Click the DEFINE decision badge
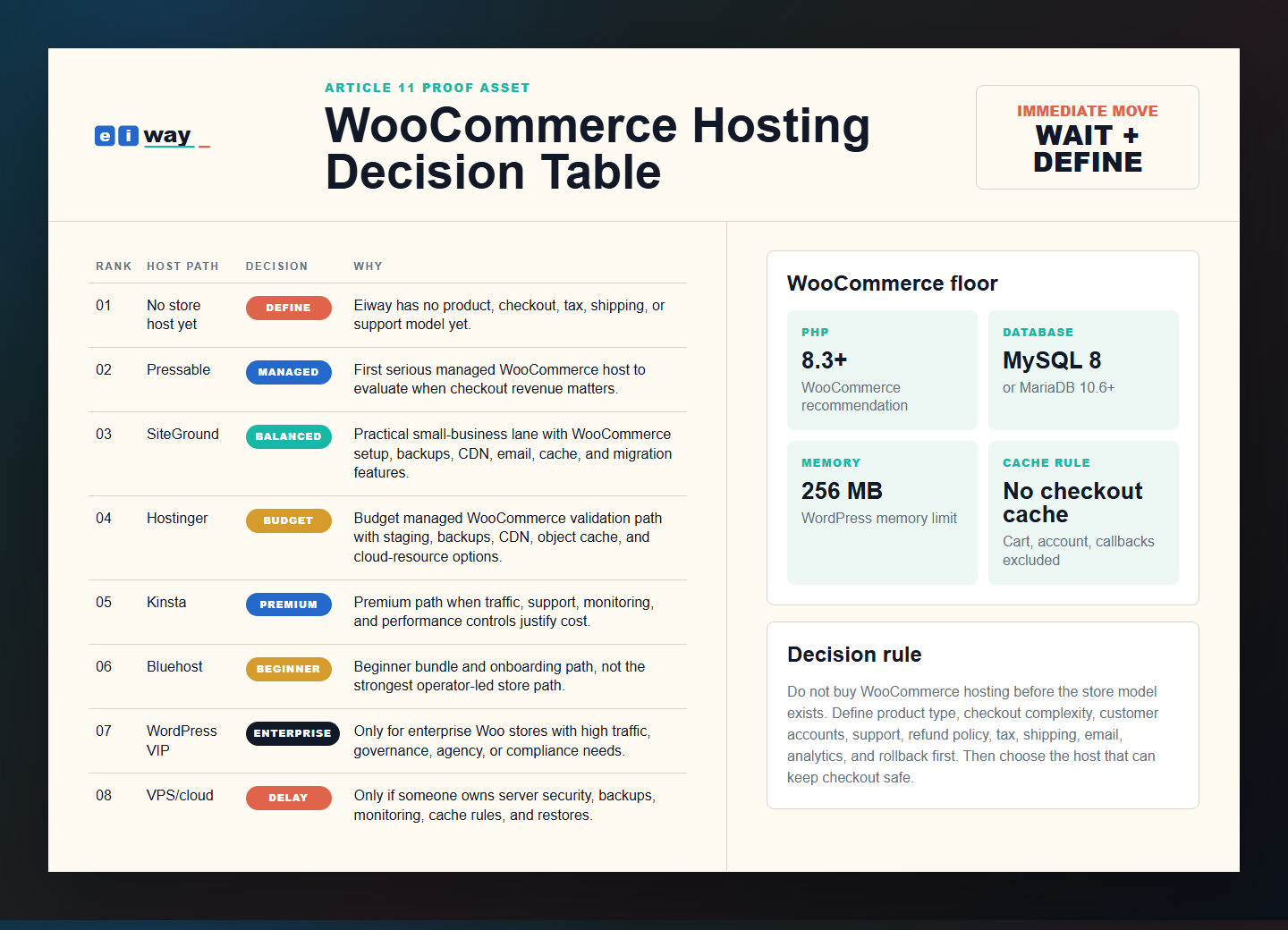This screenshot has height=930, width=1288. point(288,308)
